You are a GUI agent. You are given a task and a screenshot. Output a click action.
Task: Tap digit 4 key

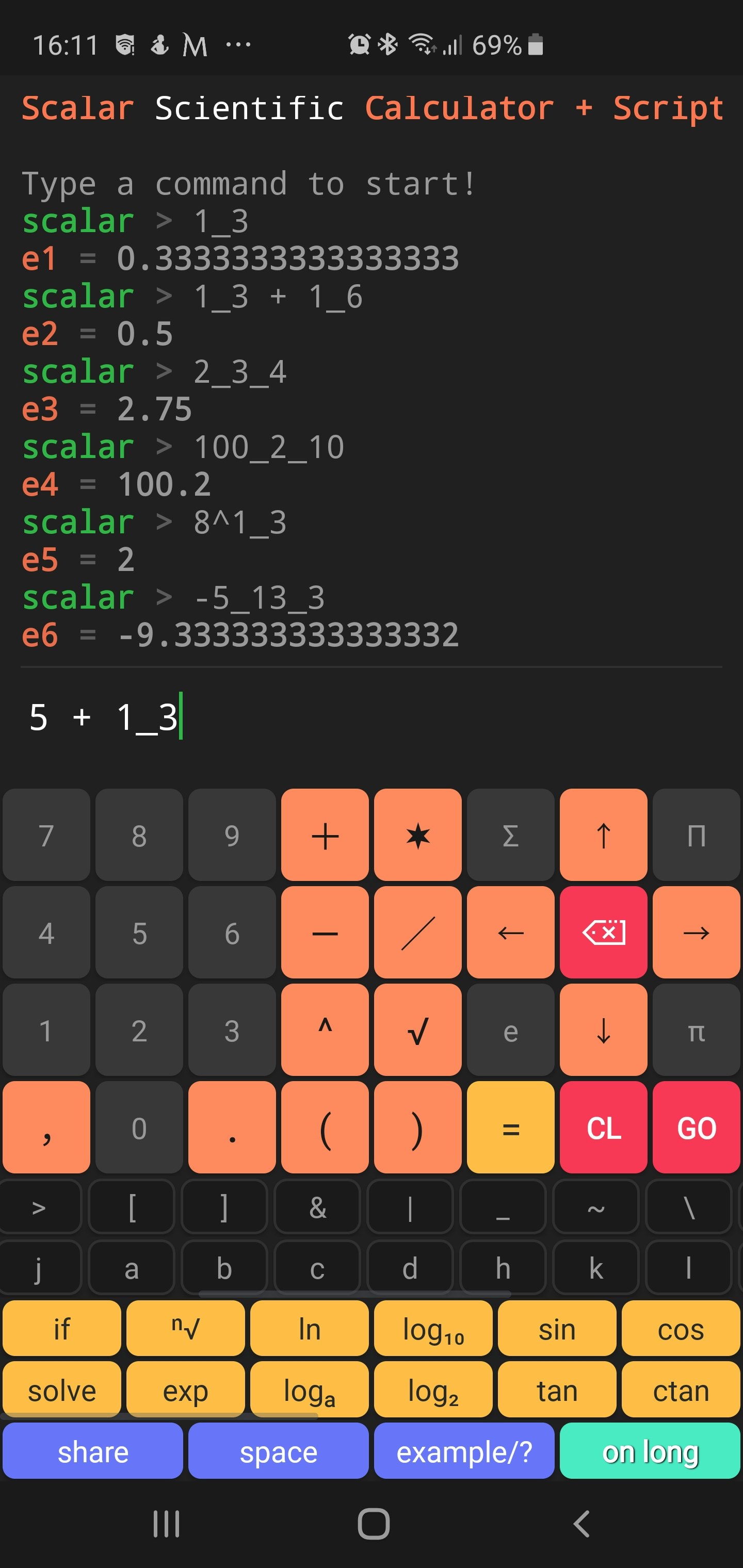(x=46, y=932)
